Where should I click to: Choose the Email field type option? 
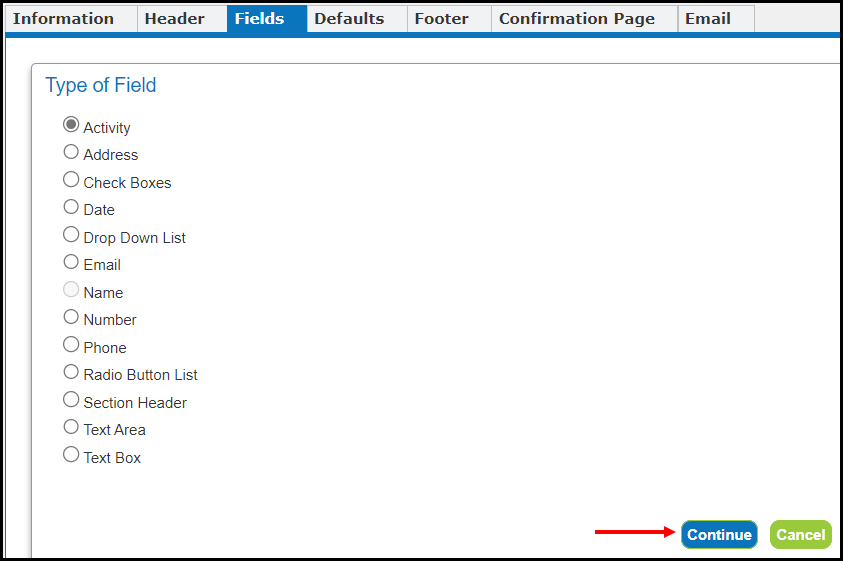[x=71, y=262]
